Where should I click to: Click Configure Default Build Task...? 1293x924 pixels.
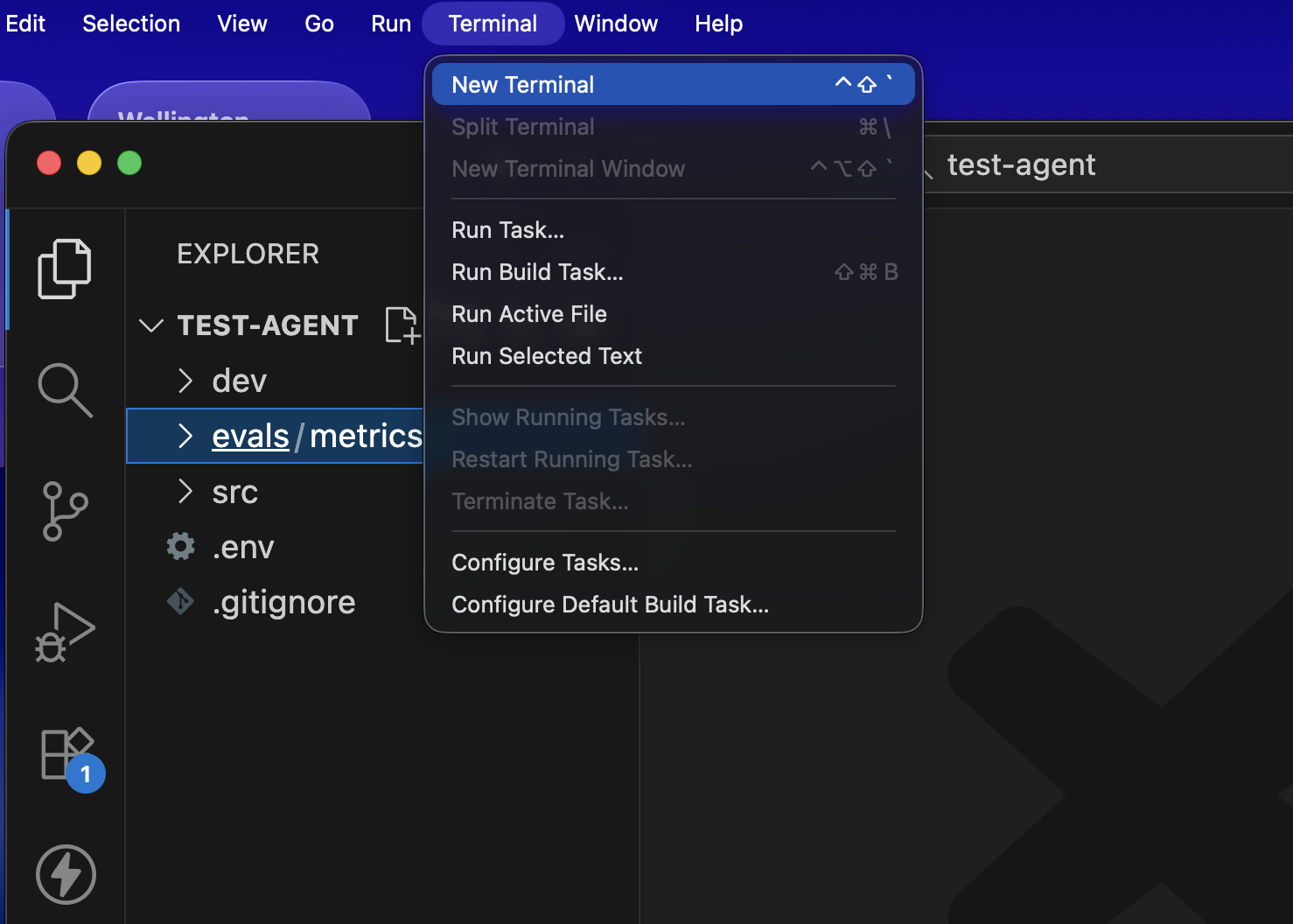[610, 605]
